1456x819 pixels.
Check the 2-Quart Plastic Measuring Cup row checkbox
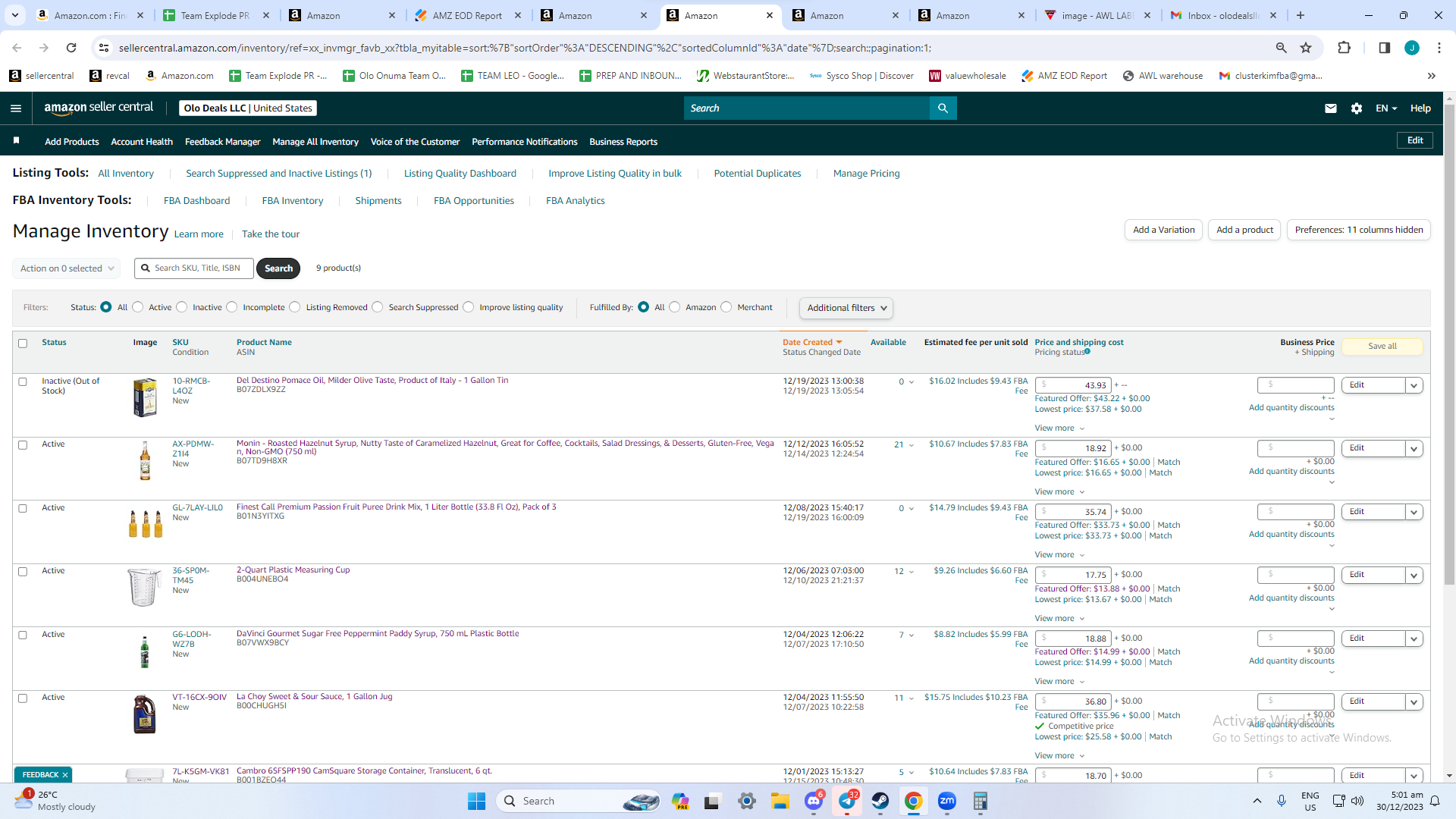(x=23, y=572)
